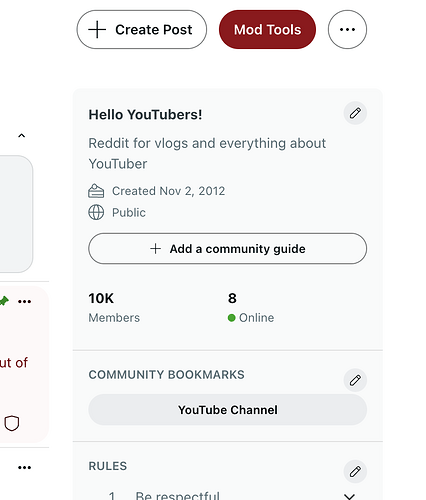
Task: Click the globe icon beside Public
Action: [96, 212]
